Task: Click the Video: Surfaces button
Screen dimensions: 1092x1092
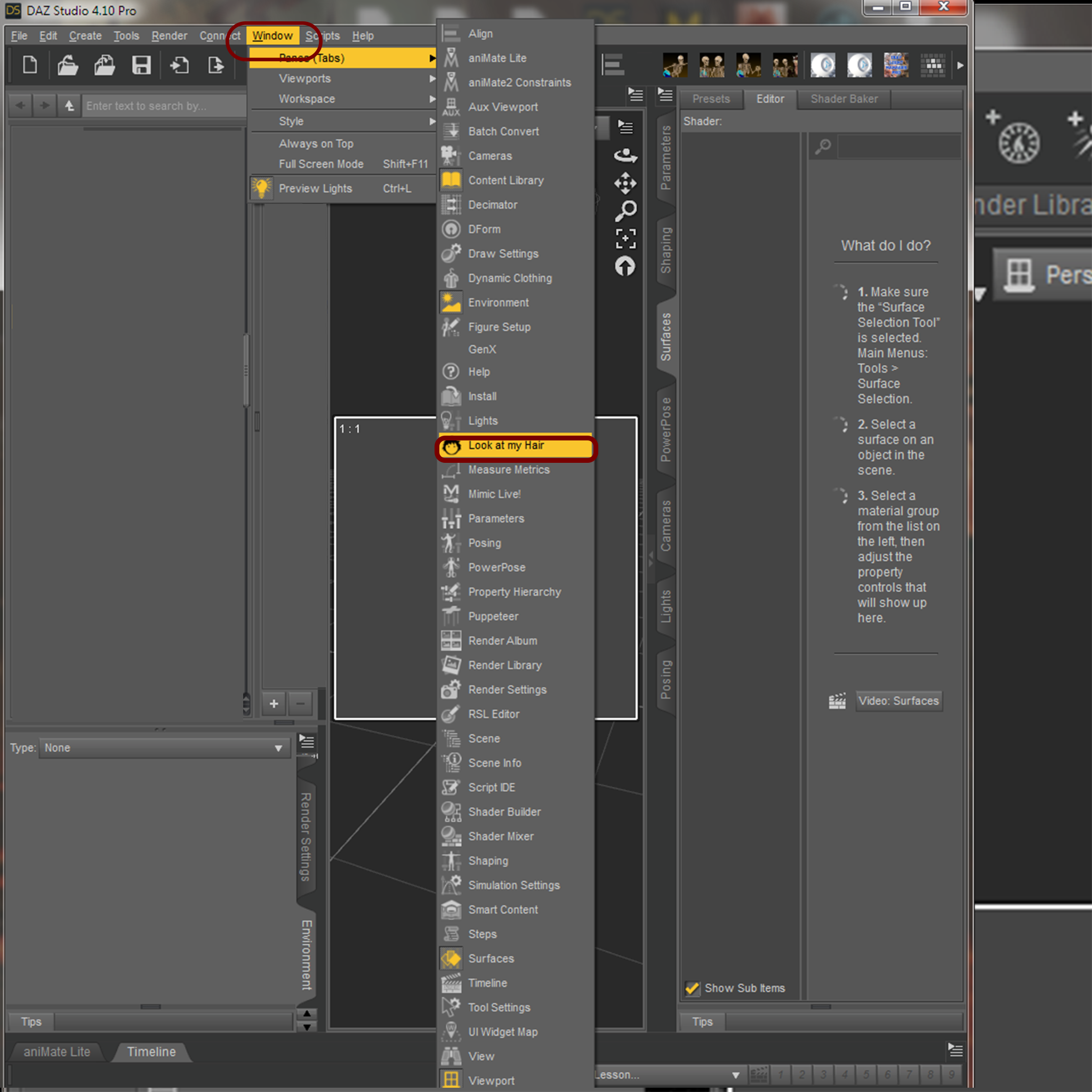Action: click(898, 701)
